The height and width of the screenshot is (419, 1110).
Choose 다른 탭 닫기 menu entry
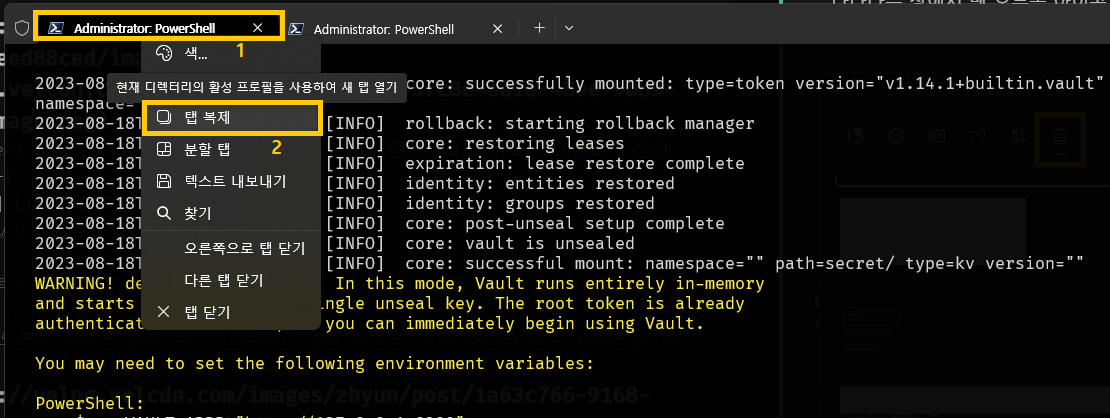point(231,280)
